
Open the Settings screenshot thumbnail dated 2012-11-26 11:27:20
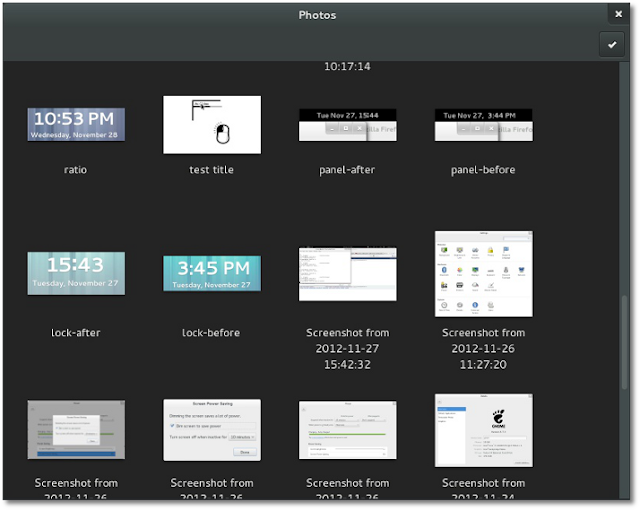pos(483,274)
